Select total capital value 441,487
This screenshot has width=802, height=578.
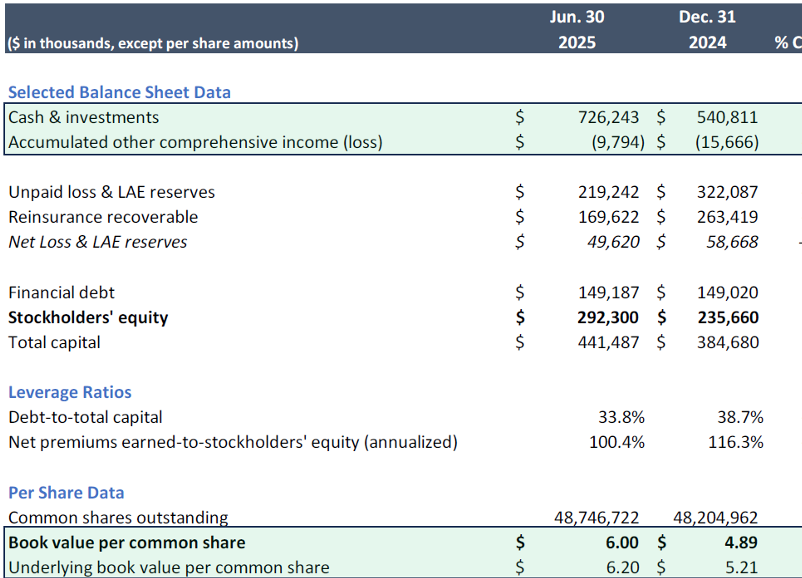point(608,342)
